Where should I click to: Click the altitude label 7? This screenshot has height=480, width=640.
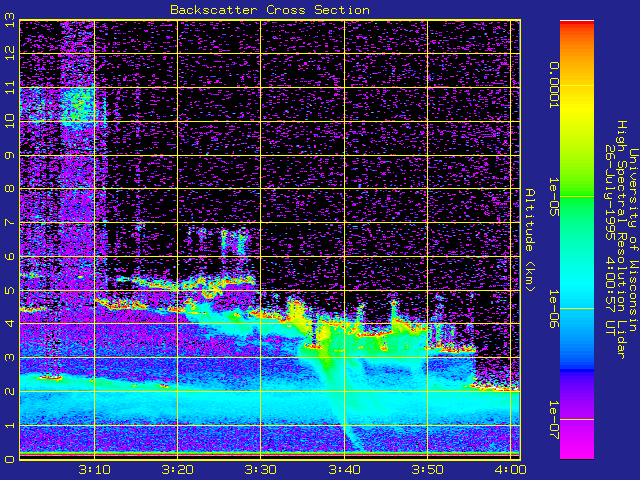(9, 222)
